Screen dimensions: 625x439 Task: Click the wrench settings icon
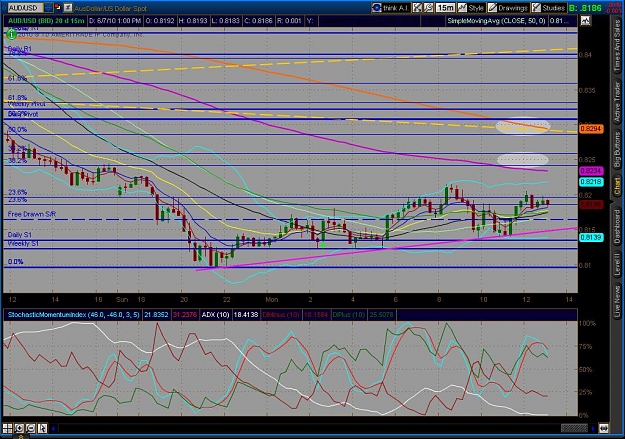429,8
